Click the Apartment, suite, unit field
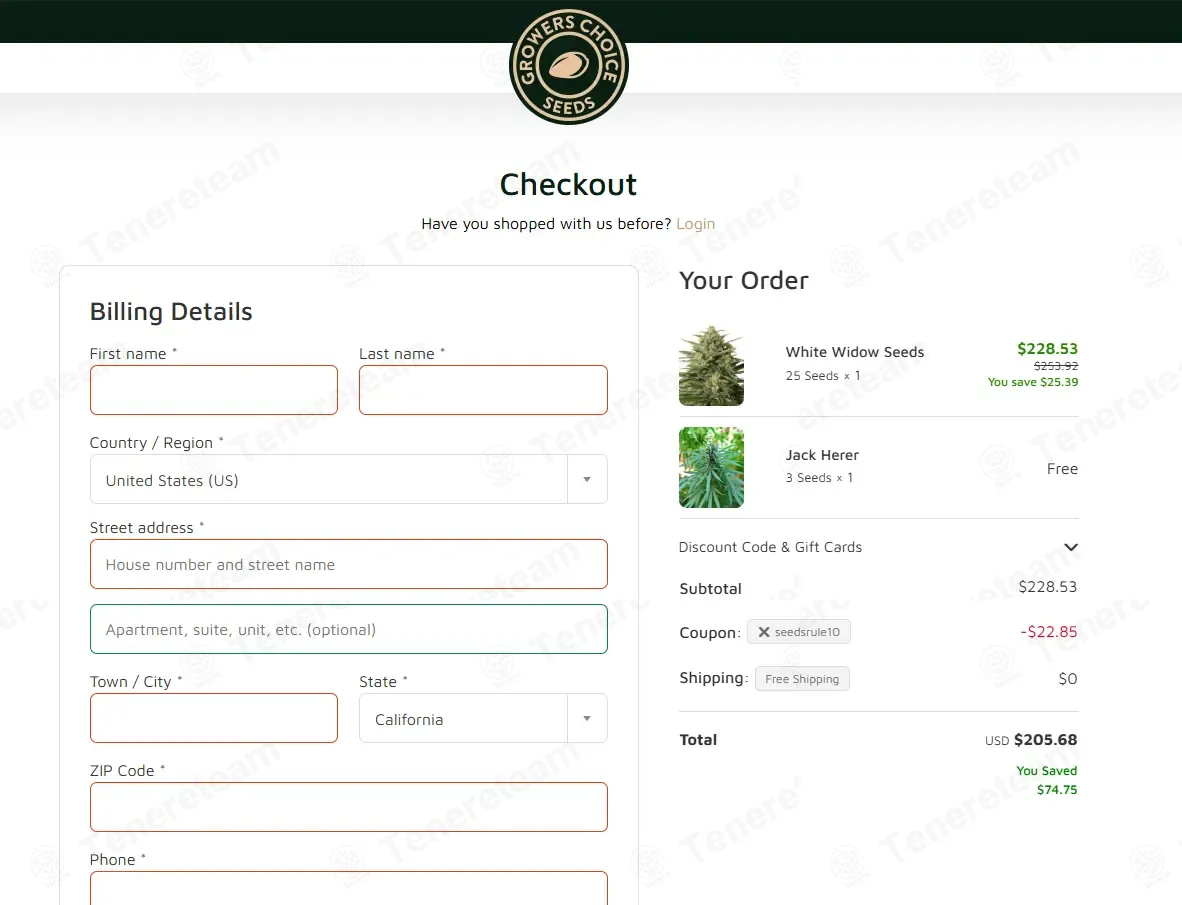1182x905 pixels. pos(348,629)
